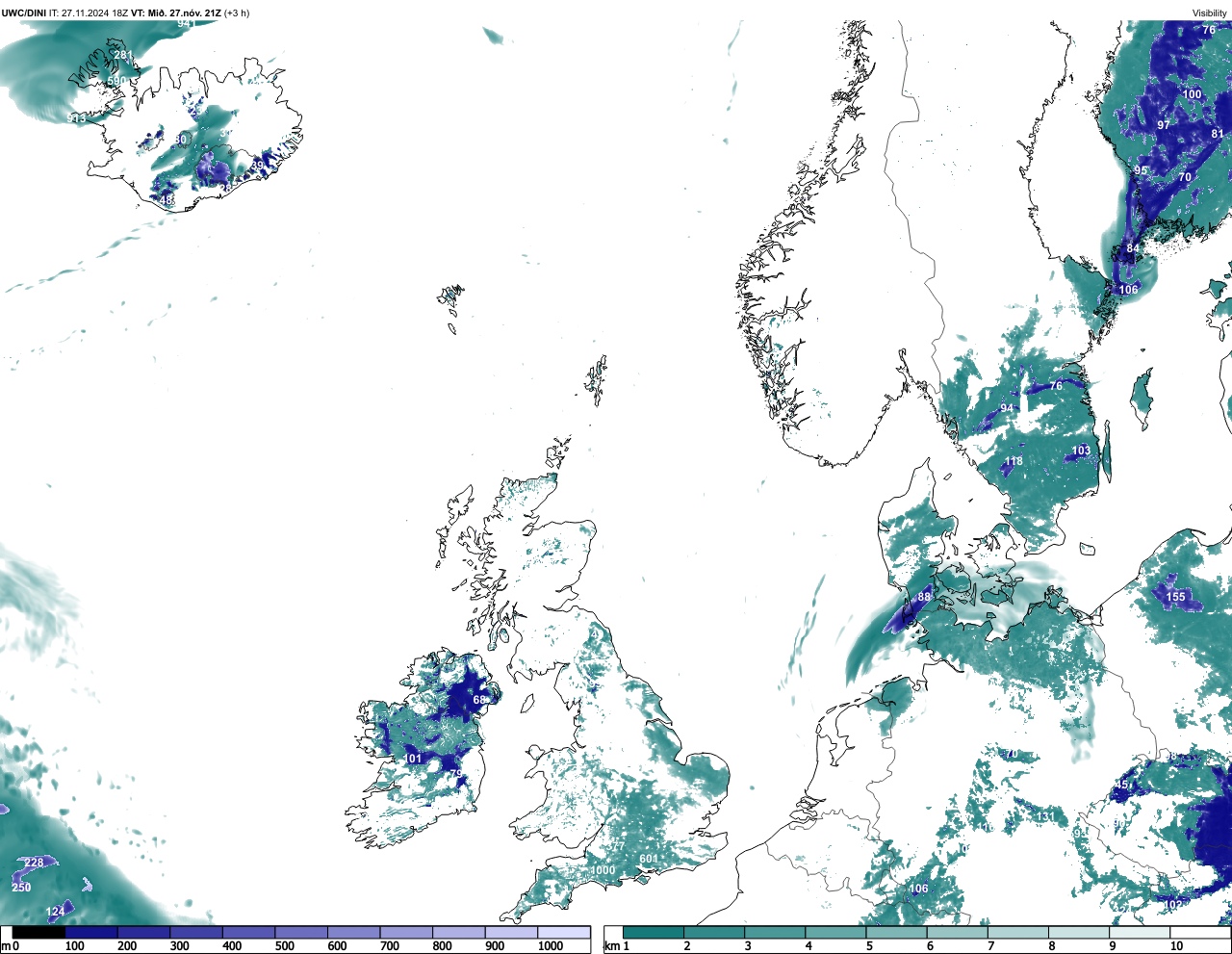The width and height of the screenshot is (1232, 954).
Task: Select the 7–8 km light teal legend band
Action: [x=1017, y=933]
